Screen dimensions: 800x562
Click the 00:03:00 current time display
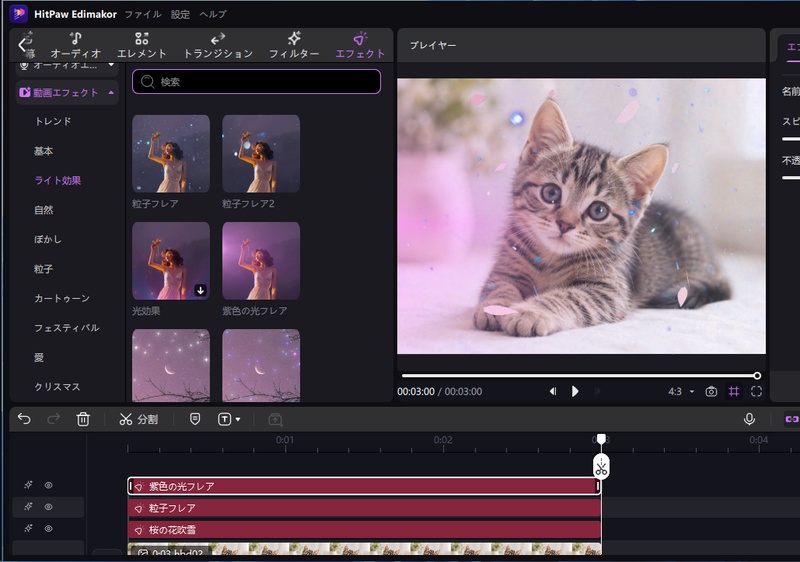416,392
